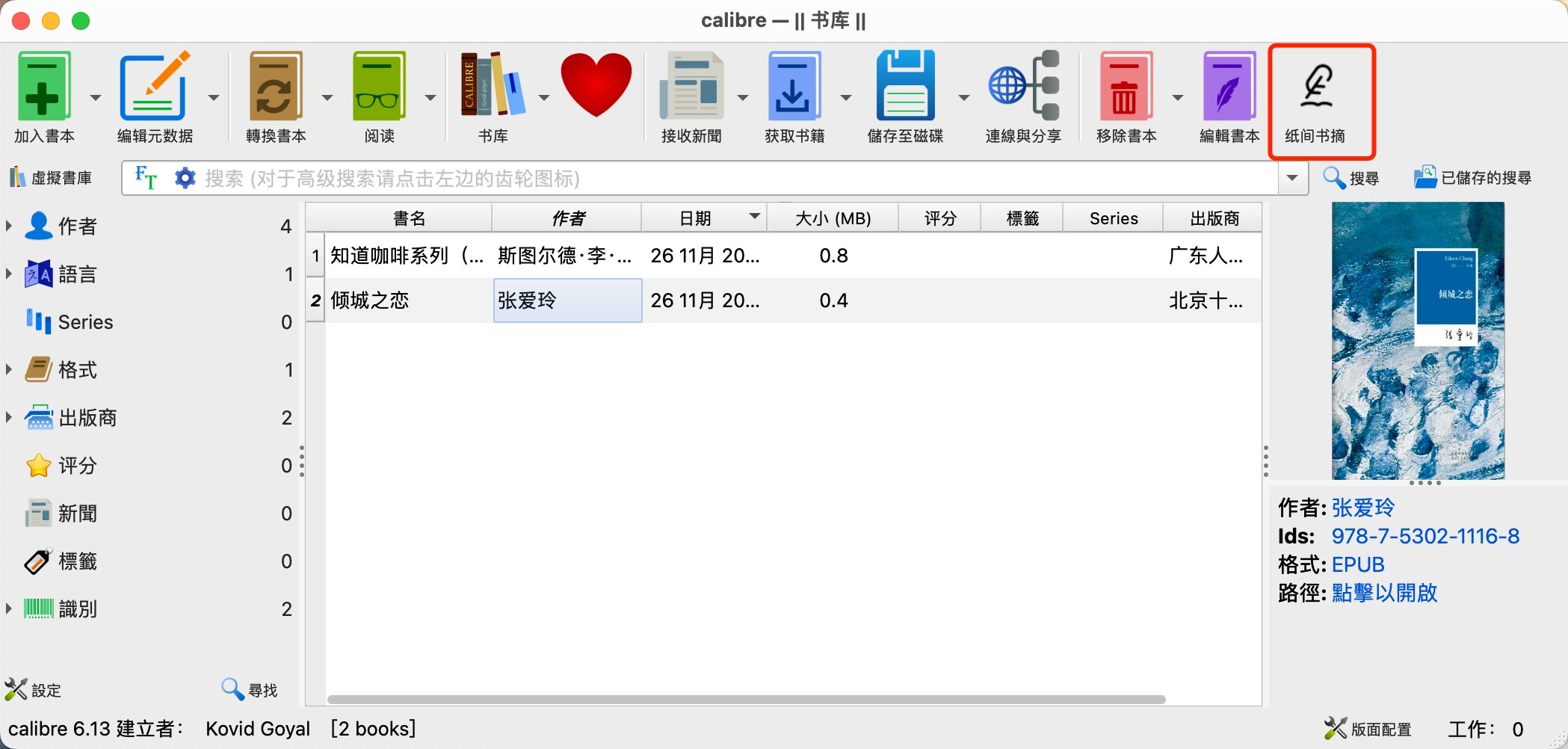
Task: Click the 轉換書本 convert books icon
Action: coord(275,86)
